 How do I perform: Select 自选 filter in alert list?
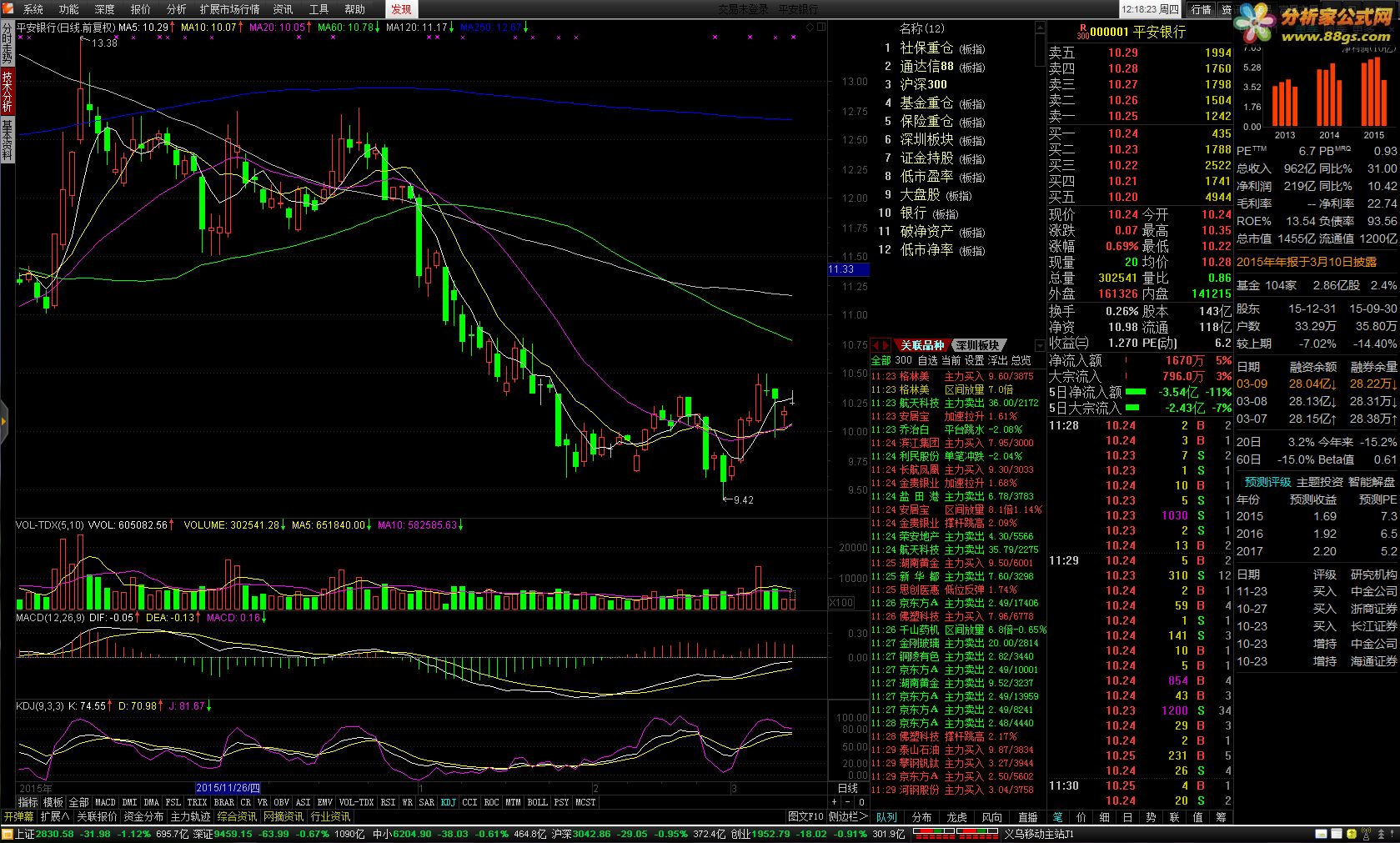click(x=927, y=360)
